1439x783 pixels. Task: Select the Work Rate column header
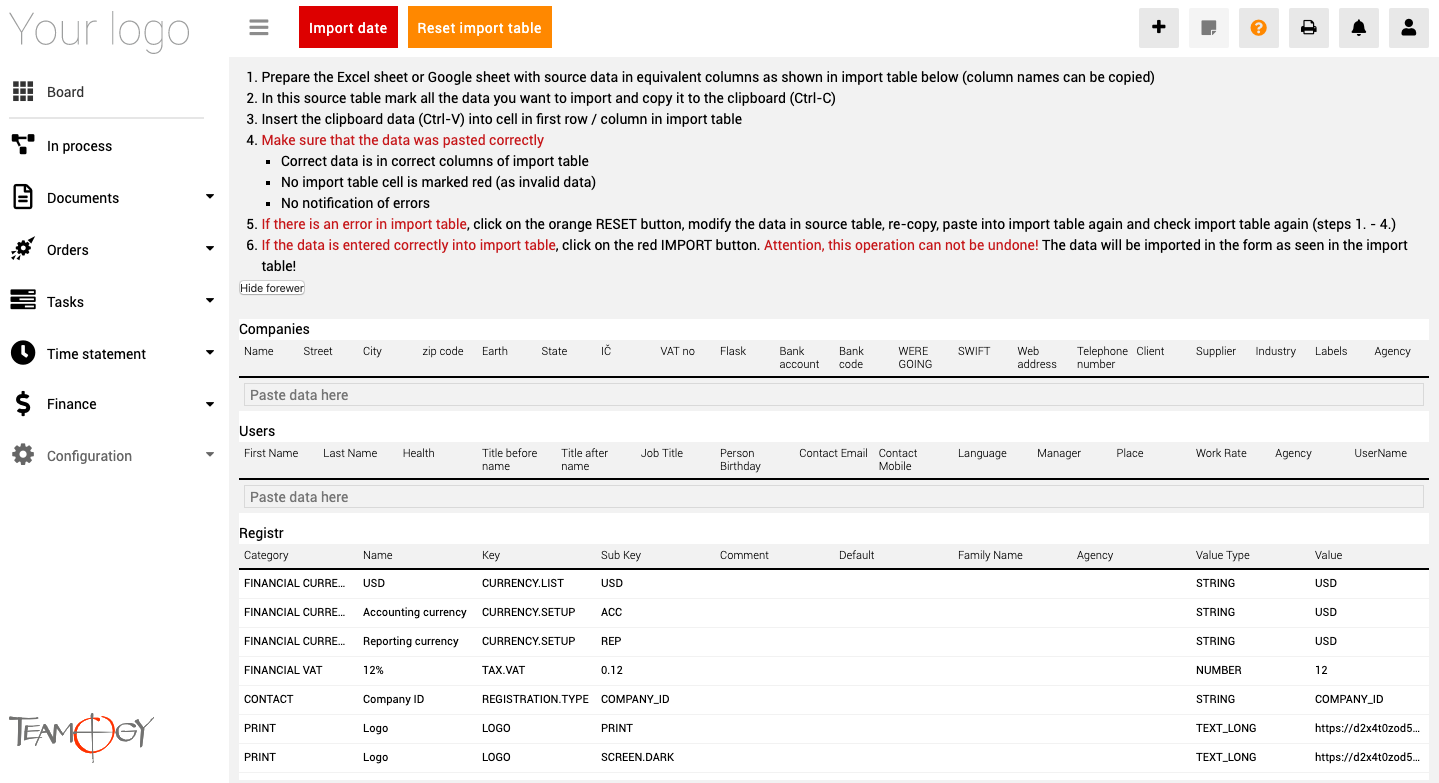(1221, 453)
